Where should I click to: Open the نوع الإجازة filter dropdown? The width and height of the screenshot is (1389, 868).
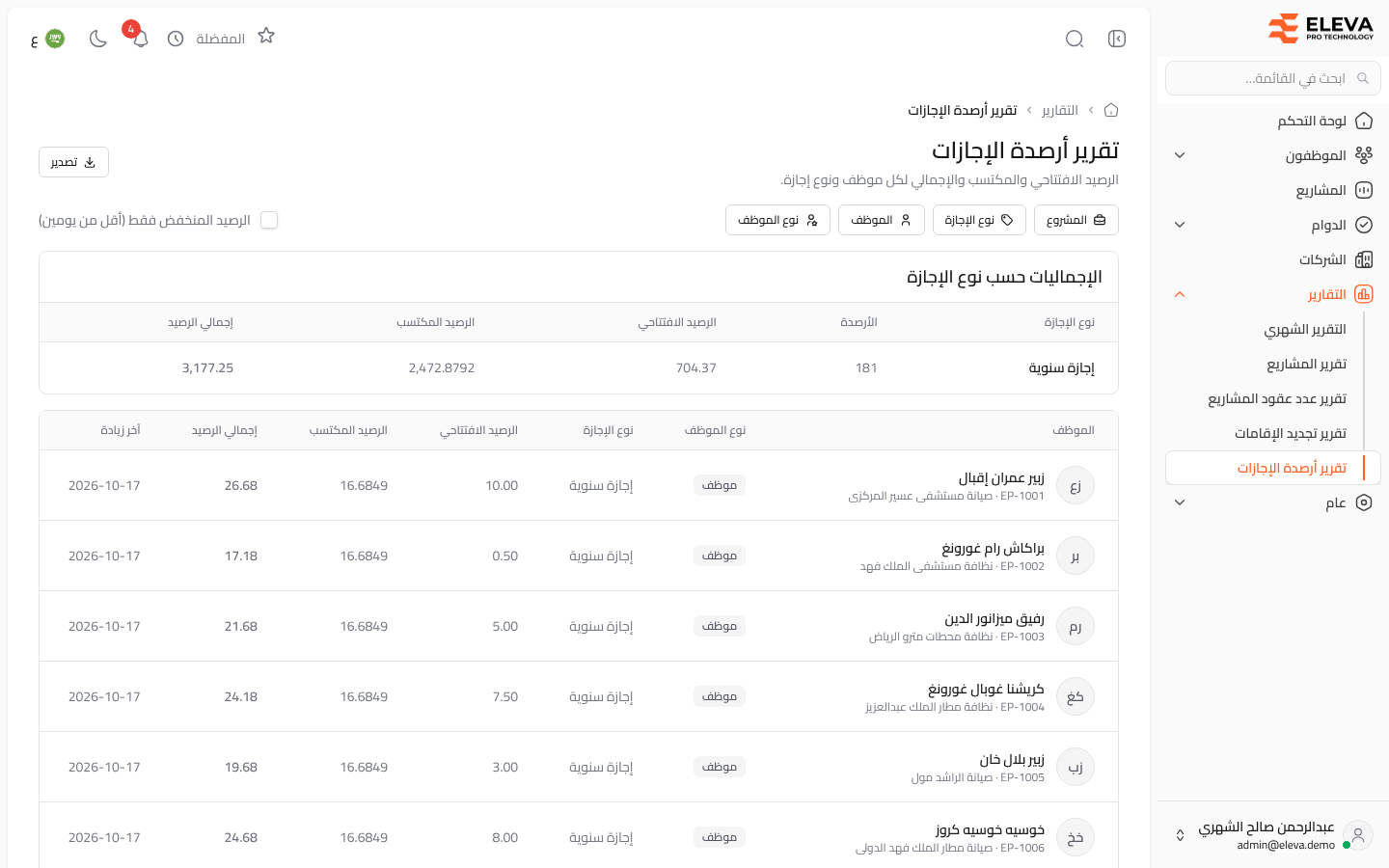click(x=979, y=220)
